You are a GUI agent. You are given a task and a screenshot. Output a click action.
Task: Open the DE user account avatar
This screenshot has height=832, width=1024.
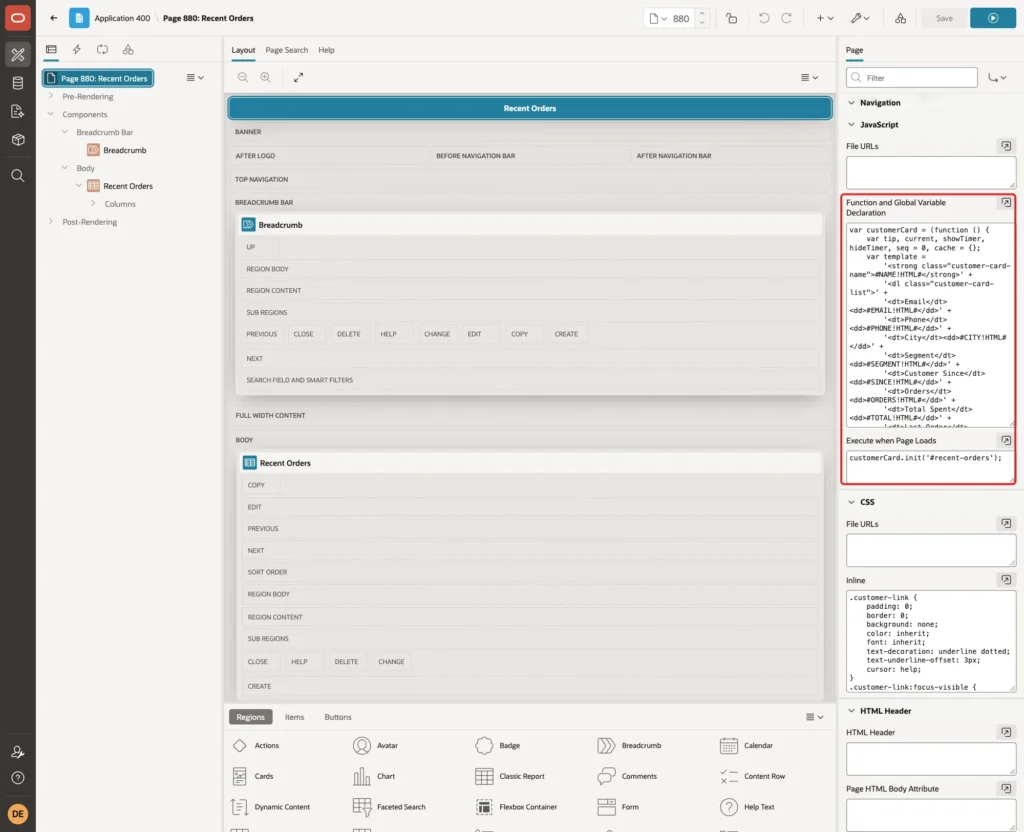tap(18, 814)
